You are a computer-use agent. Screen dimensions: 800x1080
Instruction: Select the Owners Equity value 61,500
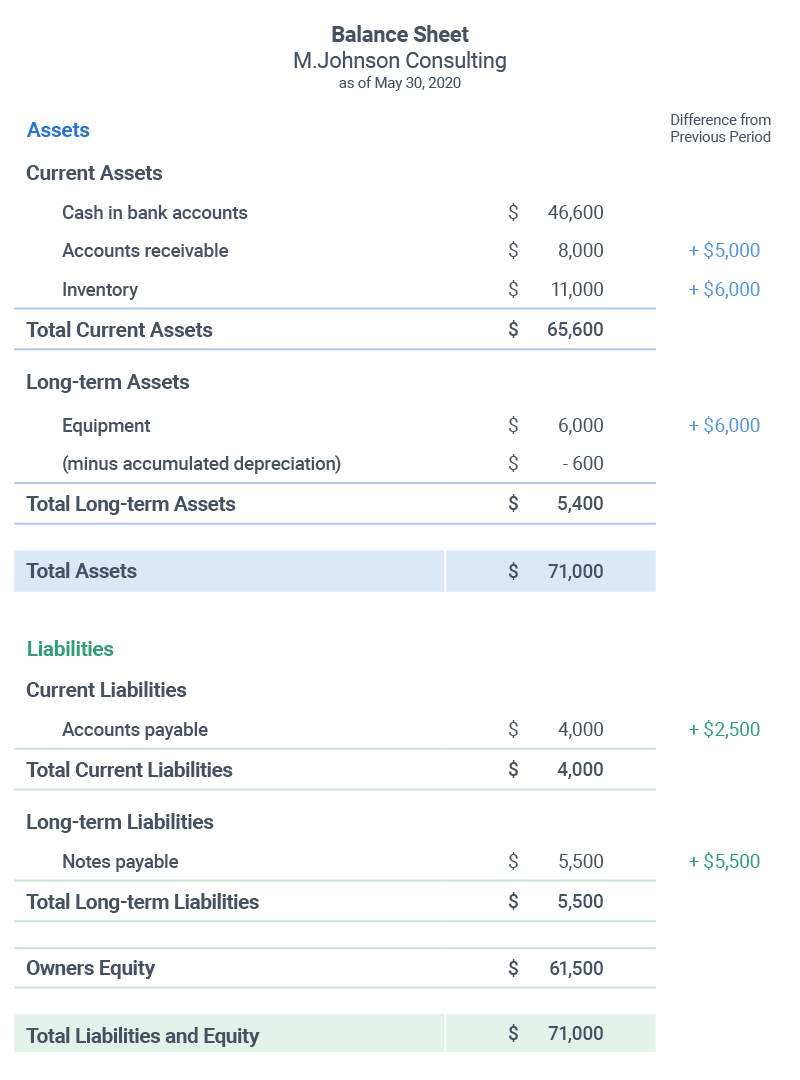[x=576, y=969]
